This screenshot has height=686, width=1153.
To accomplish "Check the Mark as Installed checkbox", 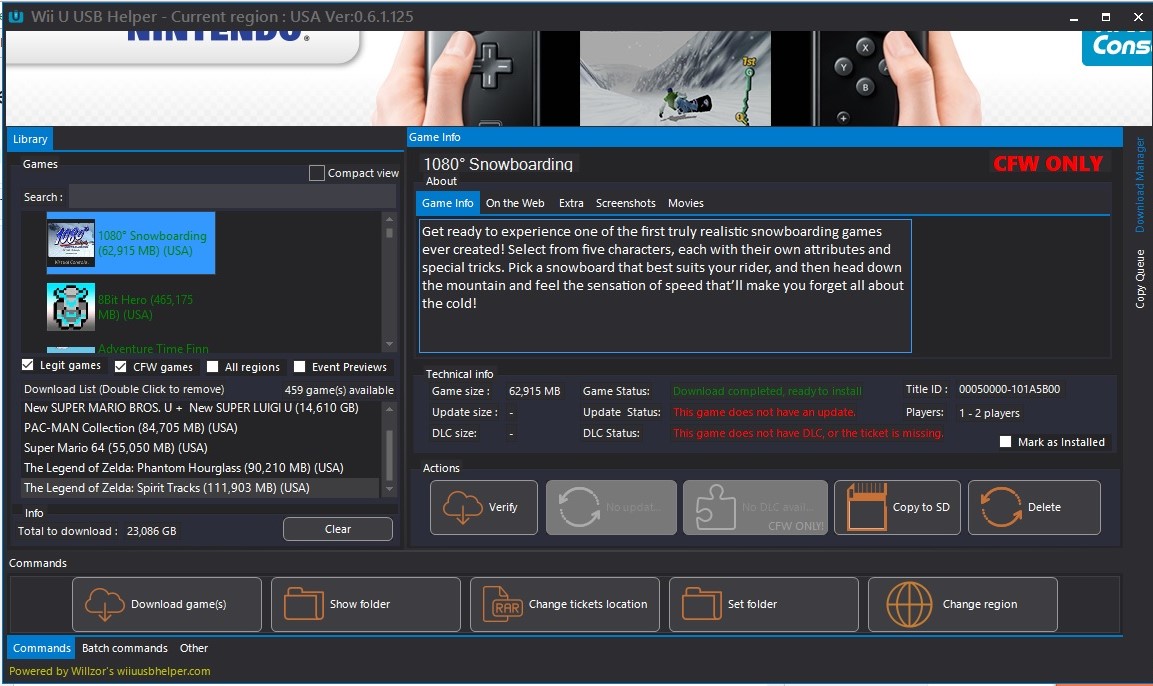I will click(x=1005, y=442).
